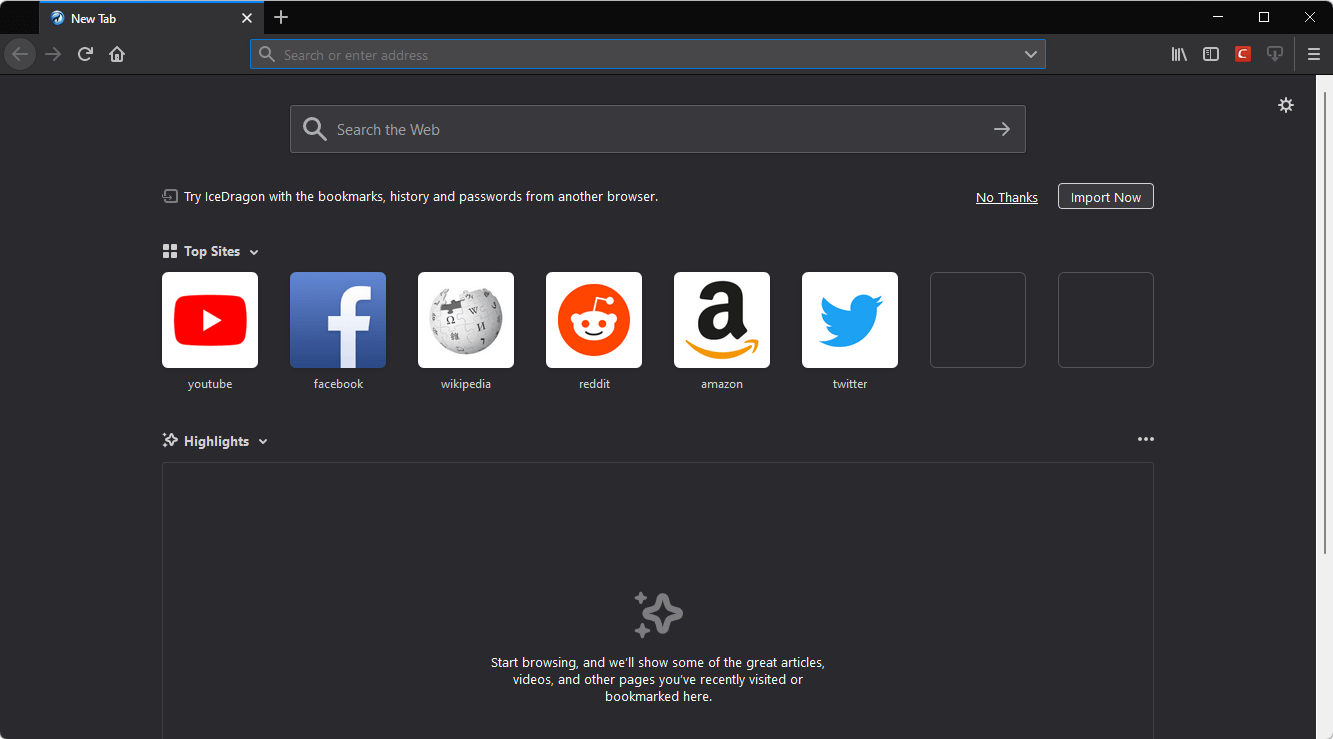Viewport: 1333px width, 739px height.
Task: Open the media downloader icon
Action: (1275, 54)
